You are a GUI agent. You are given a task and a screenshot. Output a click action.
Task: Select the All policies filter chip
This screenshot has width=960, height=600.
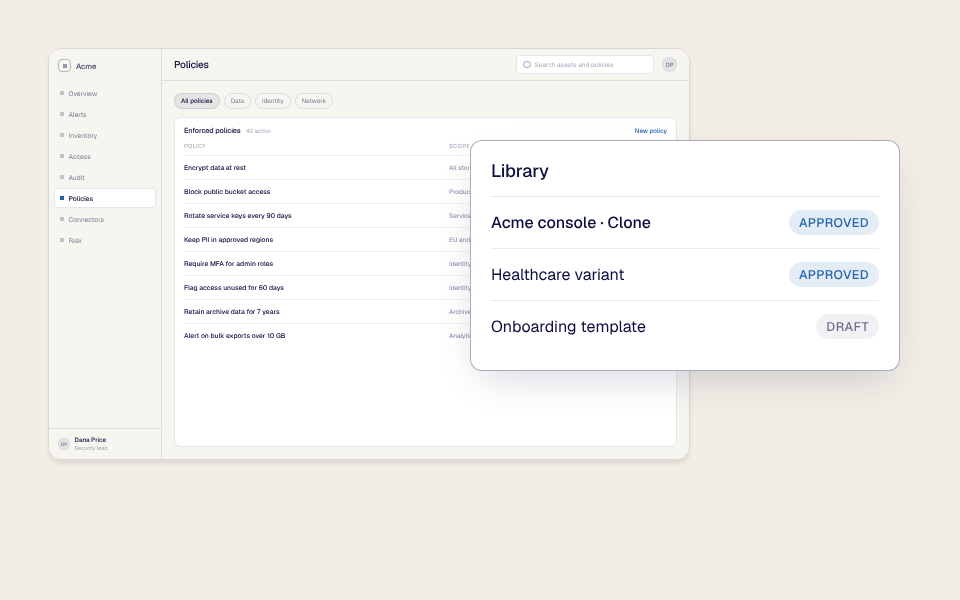(197, 101)
